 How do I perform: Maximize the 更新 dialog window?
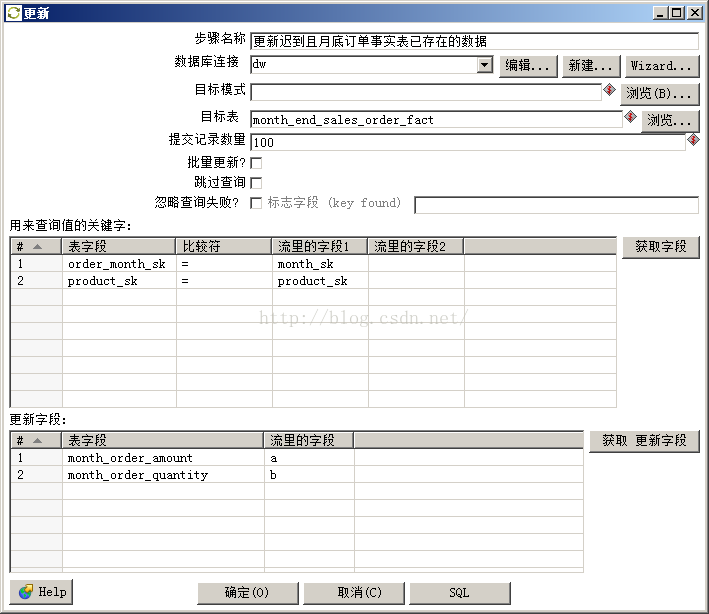[677, 13]
